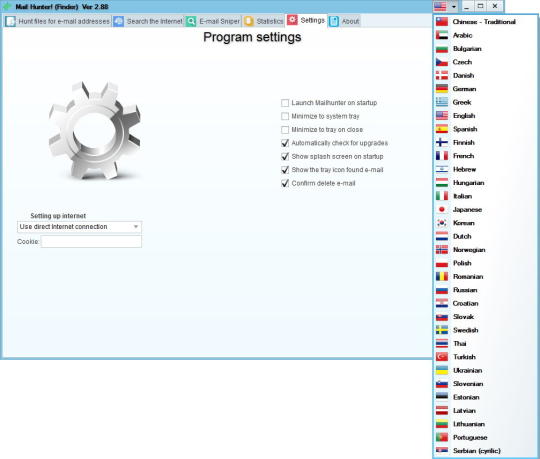Image resolution: width=540 pixels, height=459 pixels.
Task: Click the green Mail Hunter app icon in title bar
Action: (x=7, y=7)
